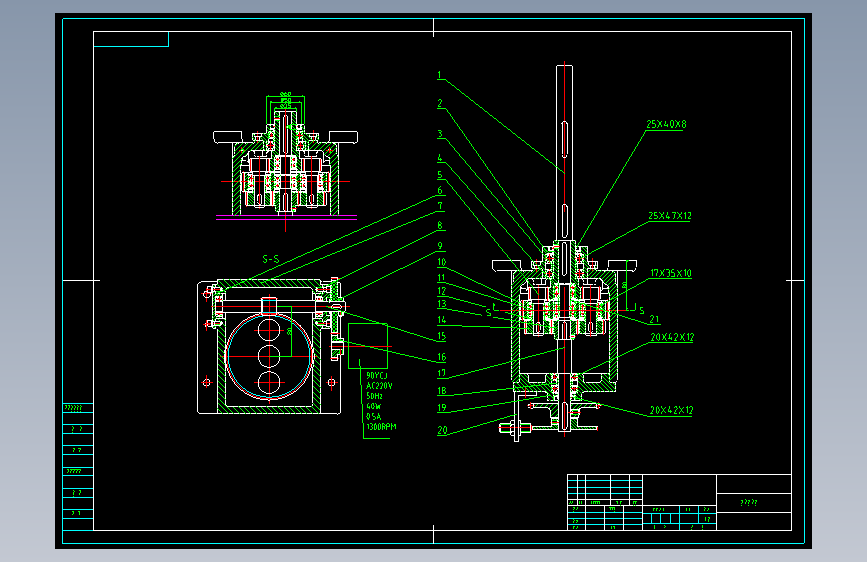
Task: Click part callout number 20
Action: pyautogui.click(x=442, y=430)
